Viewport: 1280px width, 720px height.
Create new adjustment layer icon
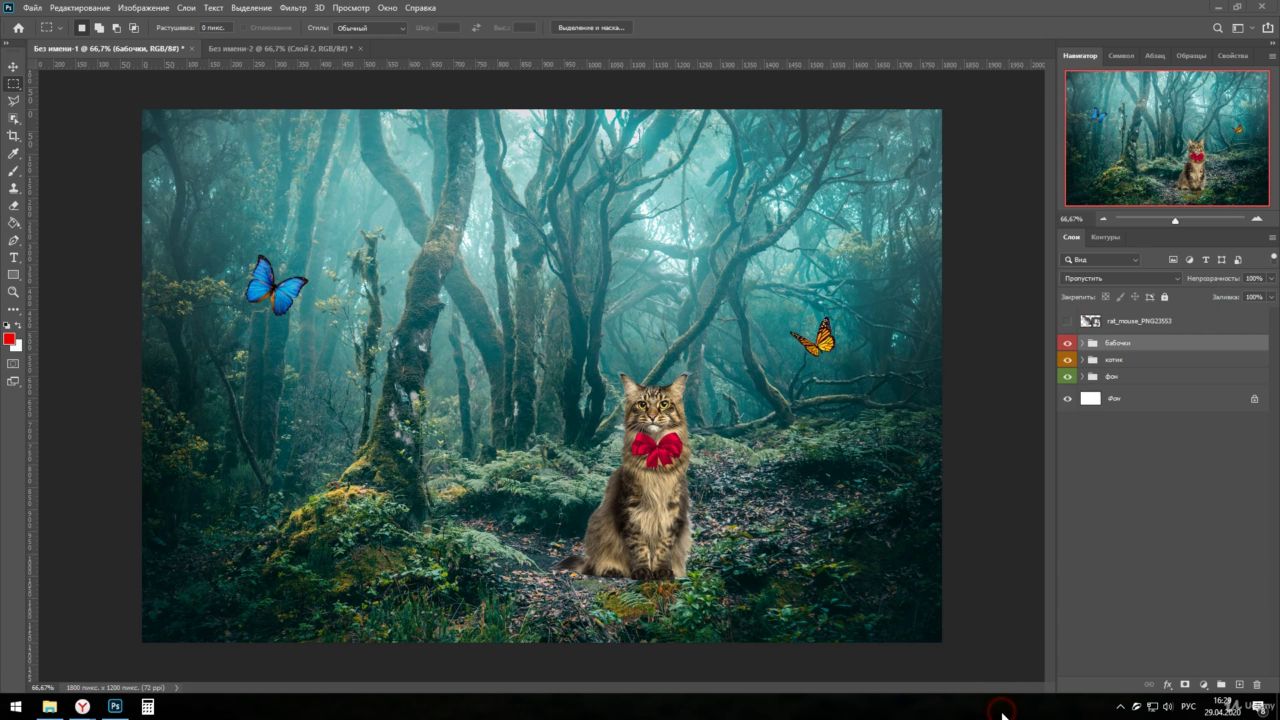tap(1203, 685)
